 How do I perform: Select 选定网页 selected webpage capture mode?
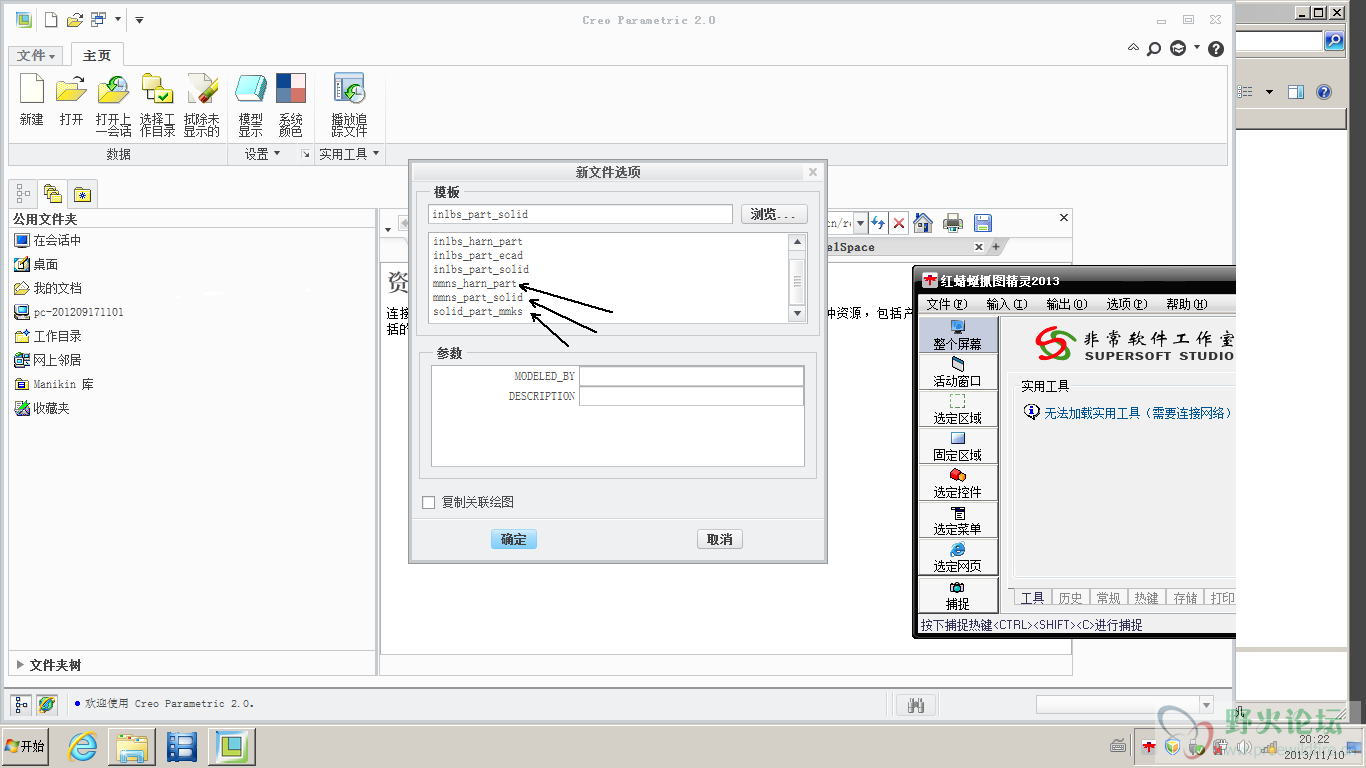pyautogui.click(x=957, y=557)
